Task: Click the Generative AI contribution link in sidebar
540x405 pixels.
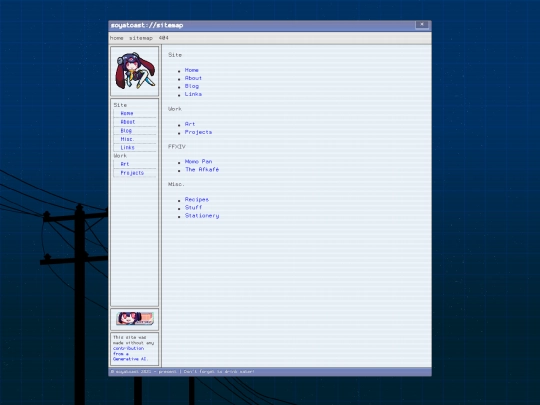Action: 130,354
